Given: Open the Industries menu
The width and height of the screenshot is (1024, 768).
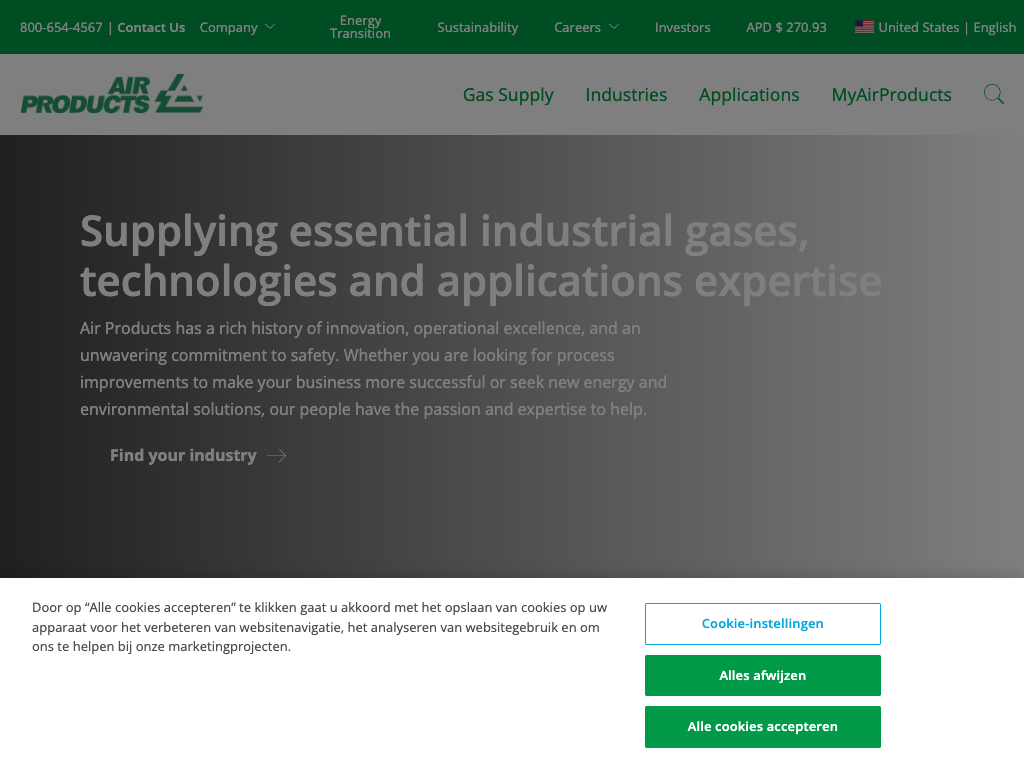Looking at the screenshot, I should click(x=626, y=95).
